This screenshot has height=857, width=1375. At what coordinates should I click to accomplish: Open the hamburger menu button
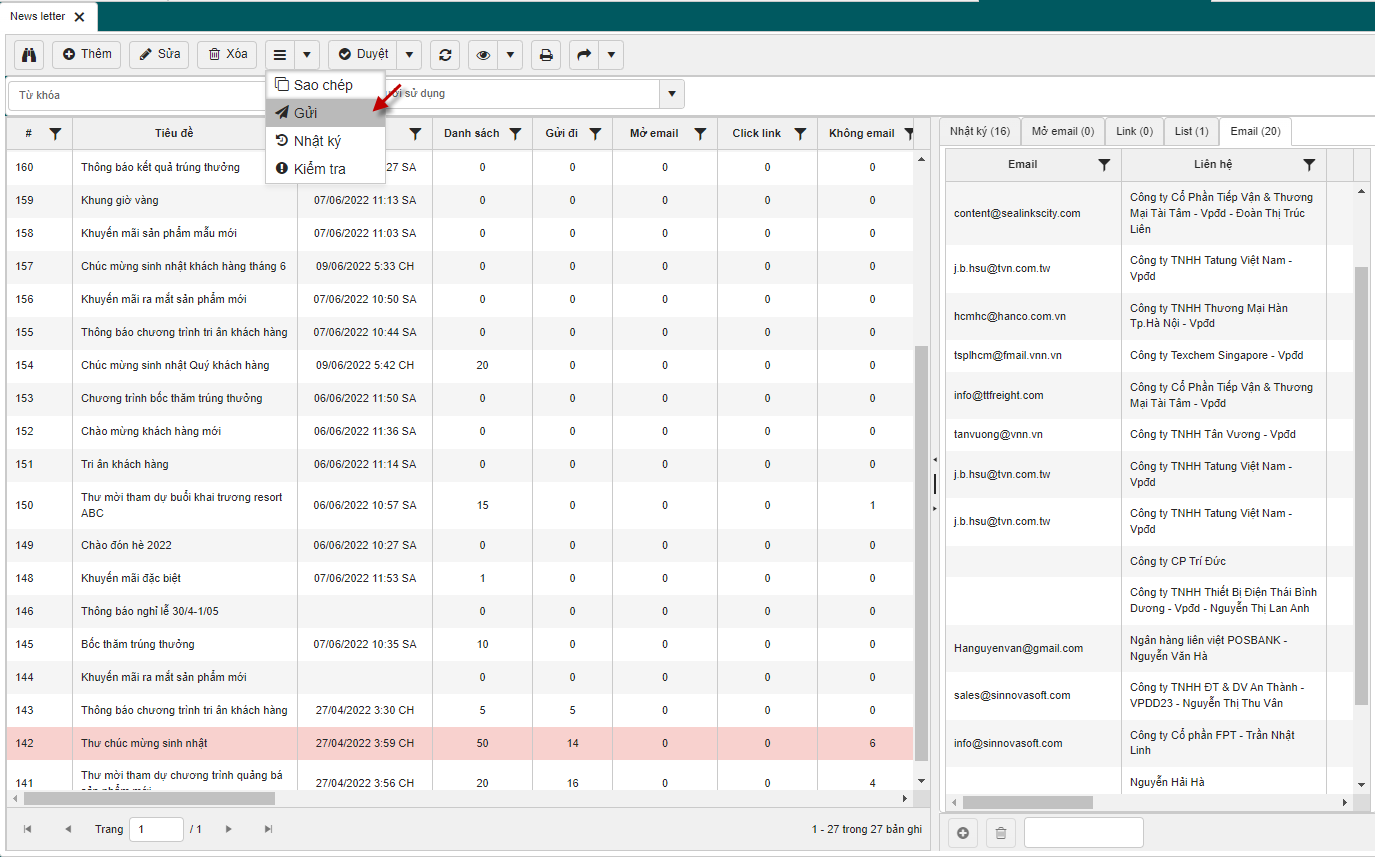[x=280, y=54]
